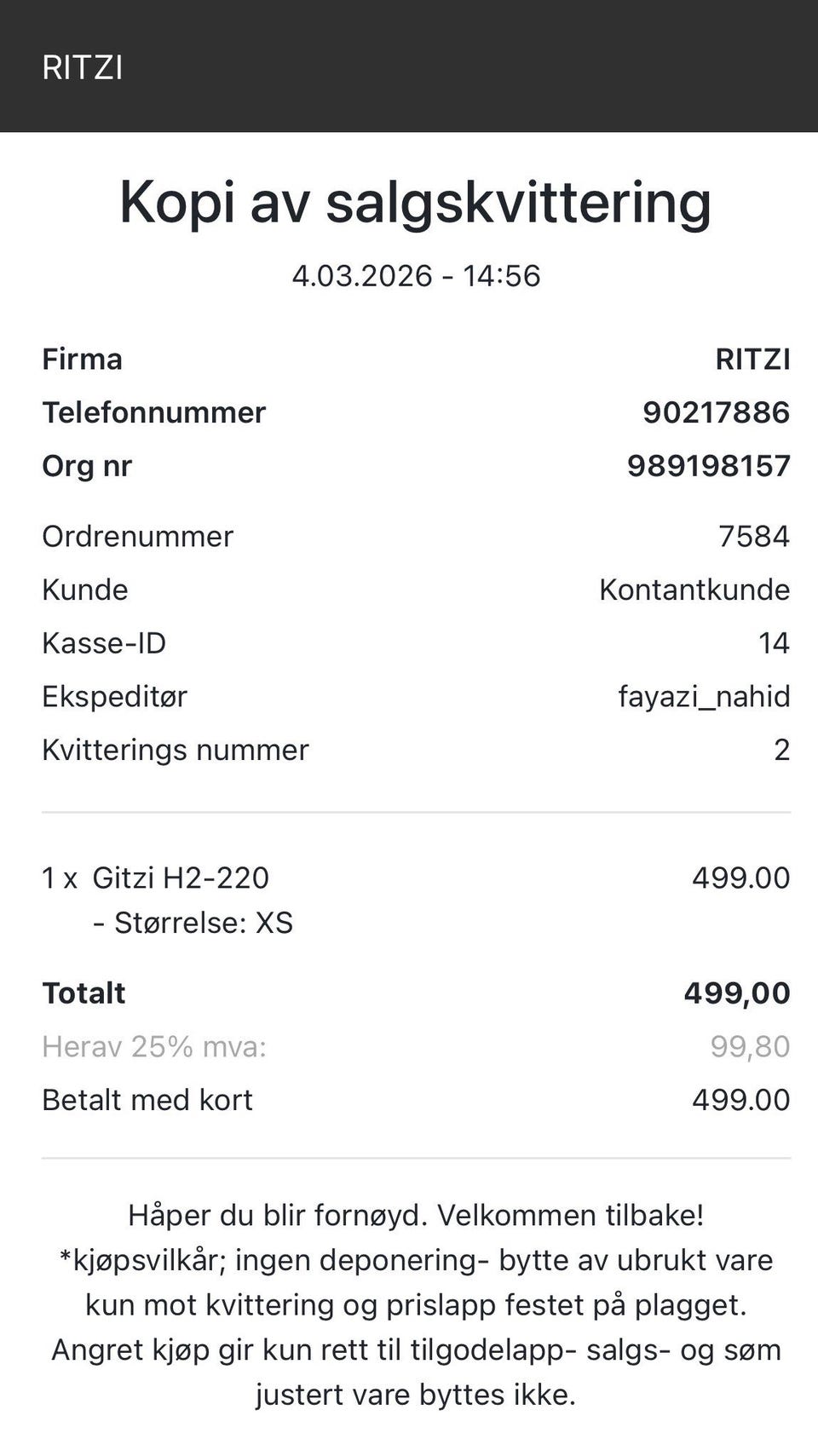Select the Ekspeditør name fayazi_nahid
This screenshot has width=818, height=1456.
(x=704, y=697)
